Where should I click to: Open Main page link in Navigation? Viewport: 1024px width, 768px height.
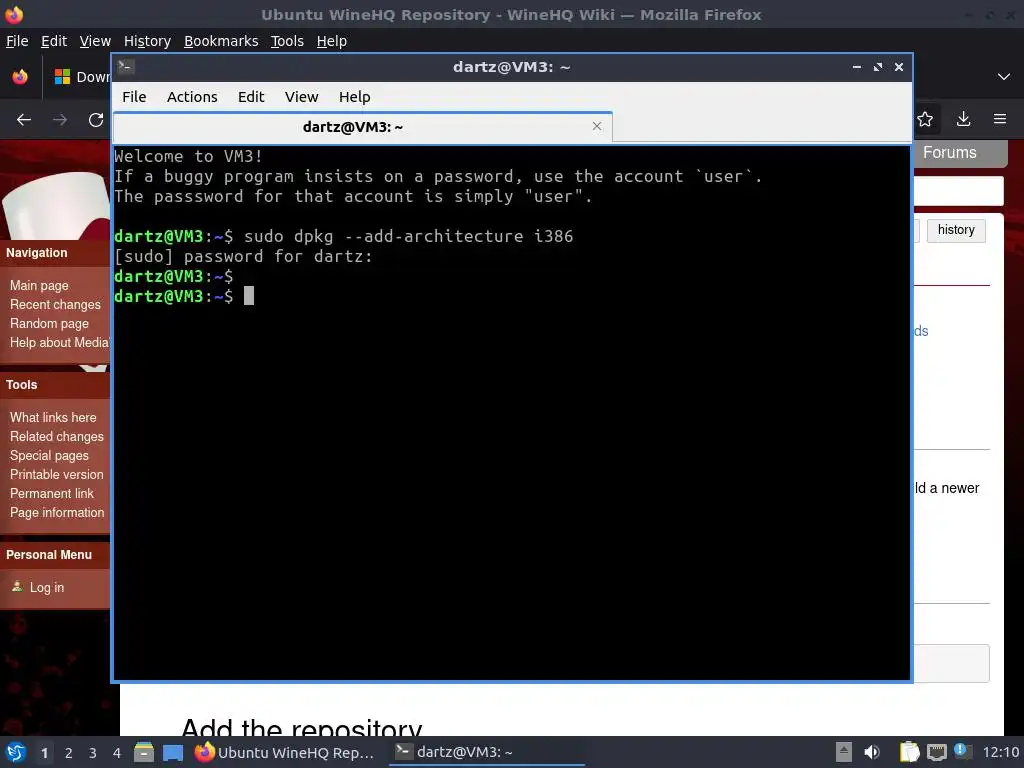39,285
